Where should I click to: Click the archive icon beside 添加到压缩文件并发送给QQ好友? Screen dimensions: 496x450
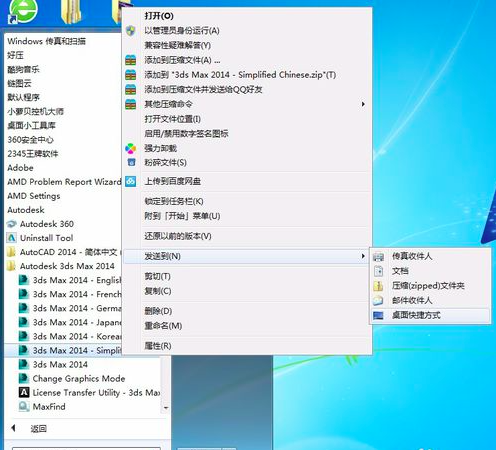tap(130, 90)
